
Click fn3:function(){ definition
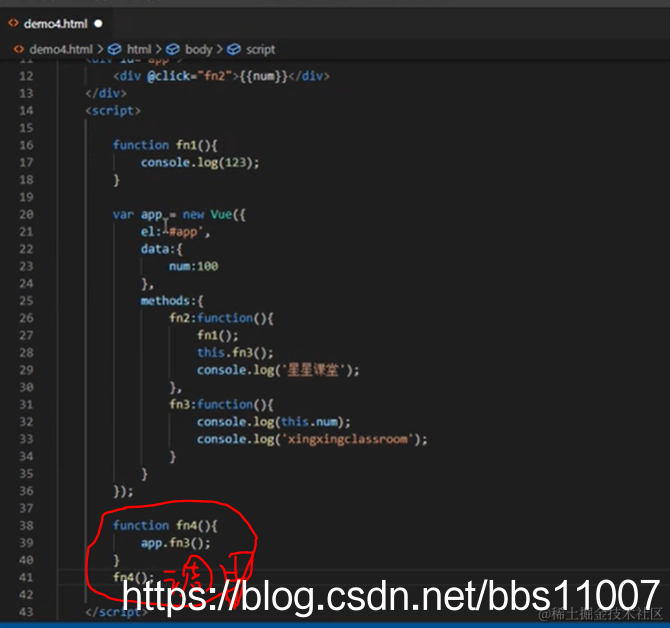coord(221,405)
